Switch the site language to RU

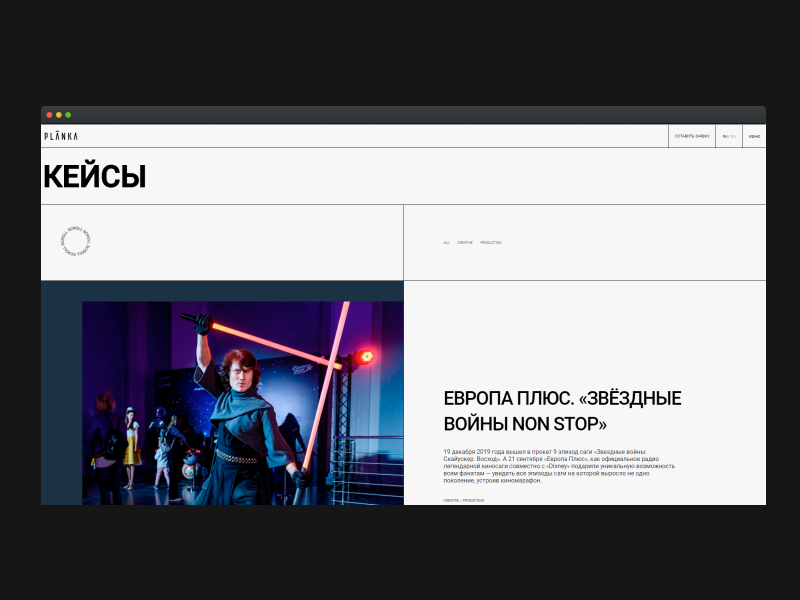pyautogui.click(x=725, y=137)
